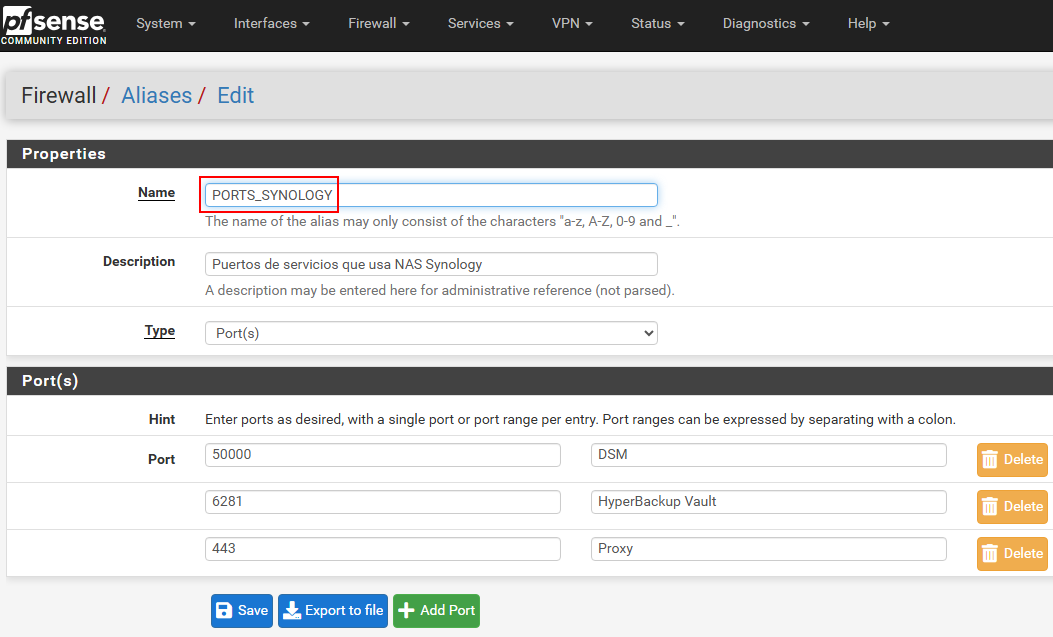This screenshot has height=637, width=1053.
Task: Click the port field with 6281
Action: (x=383, y=501)
